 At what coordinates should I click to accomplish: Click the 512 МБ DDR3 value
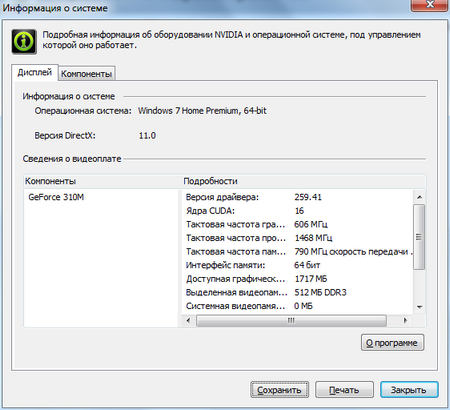320,292
